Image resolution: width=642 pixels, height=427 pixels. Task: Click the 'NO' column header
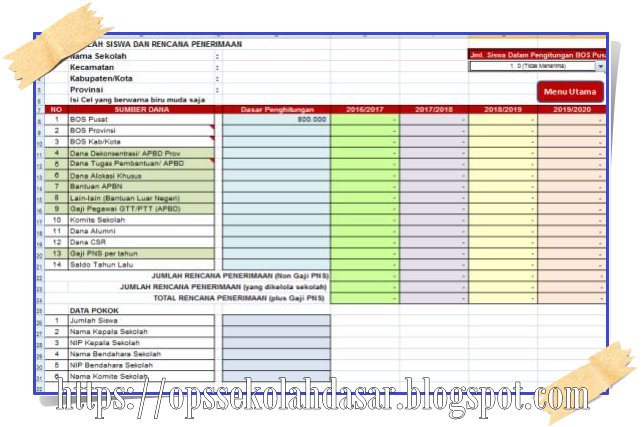click(x=56, y=109)
